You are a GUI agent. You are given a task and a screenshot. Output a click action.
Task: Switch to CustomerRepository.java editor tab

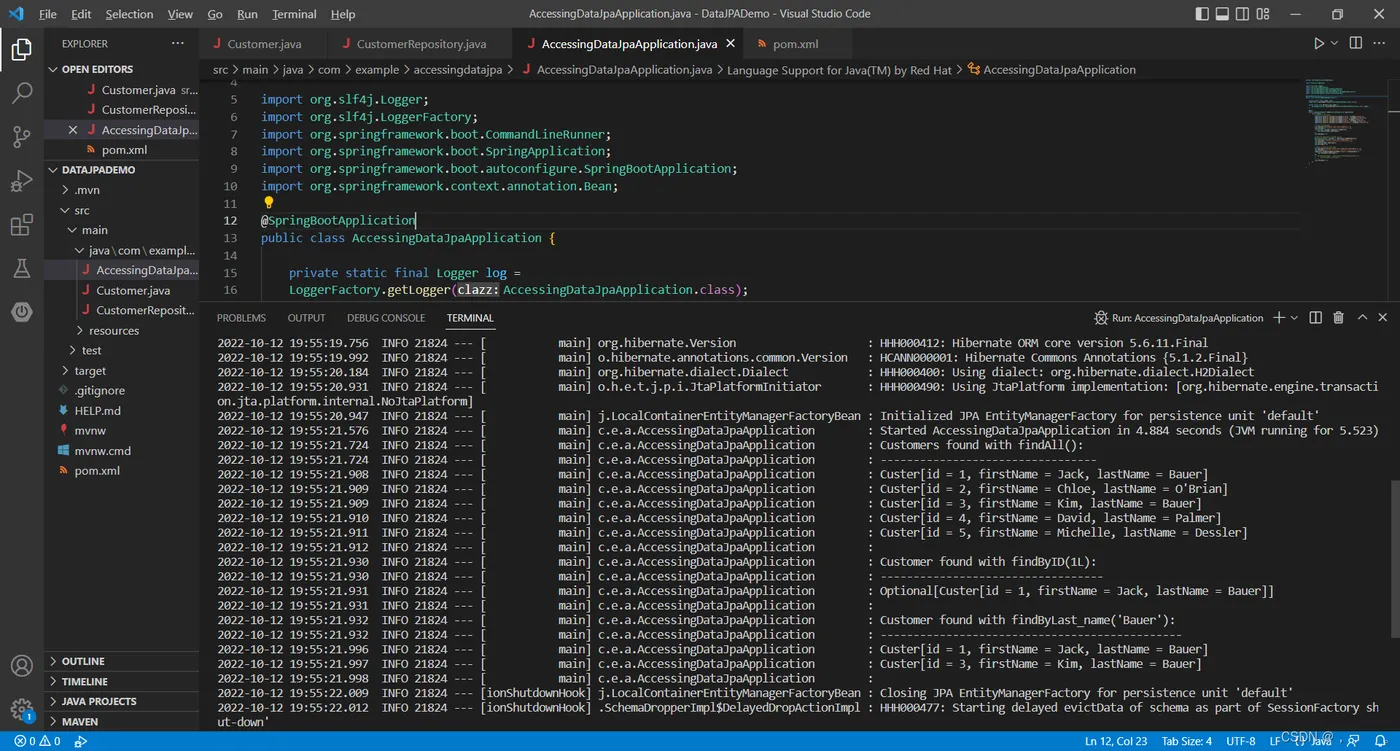coord(421,44)
